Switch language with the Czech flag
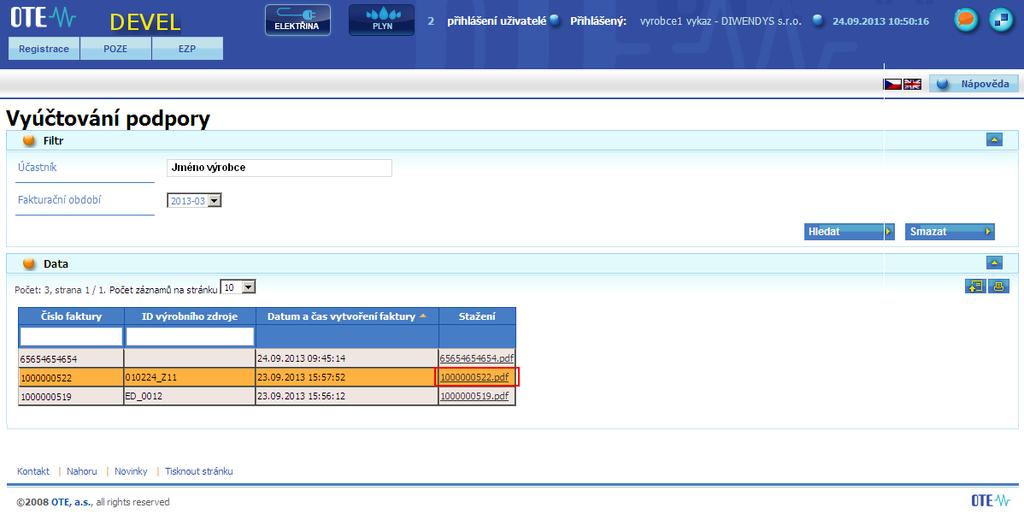 [x=892, y=84]
